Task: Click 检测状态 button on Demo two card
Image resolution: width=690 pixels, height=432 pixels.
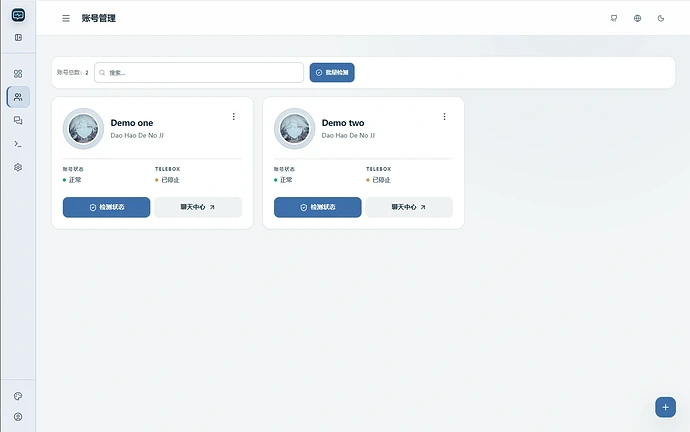Action: pos(318,207)
